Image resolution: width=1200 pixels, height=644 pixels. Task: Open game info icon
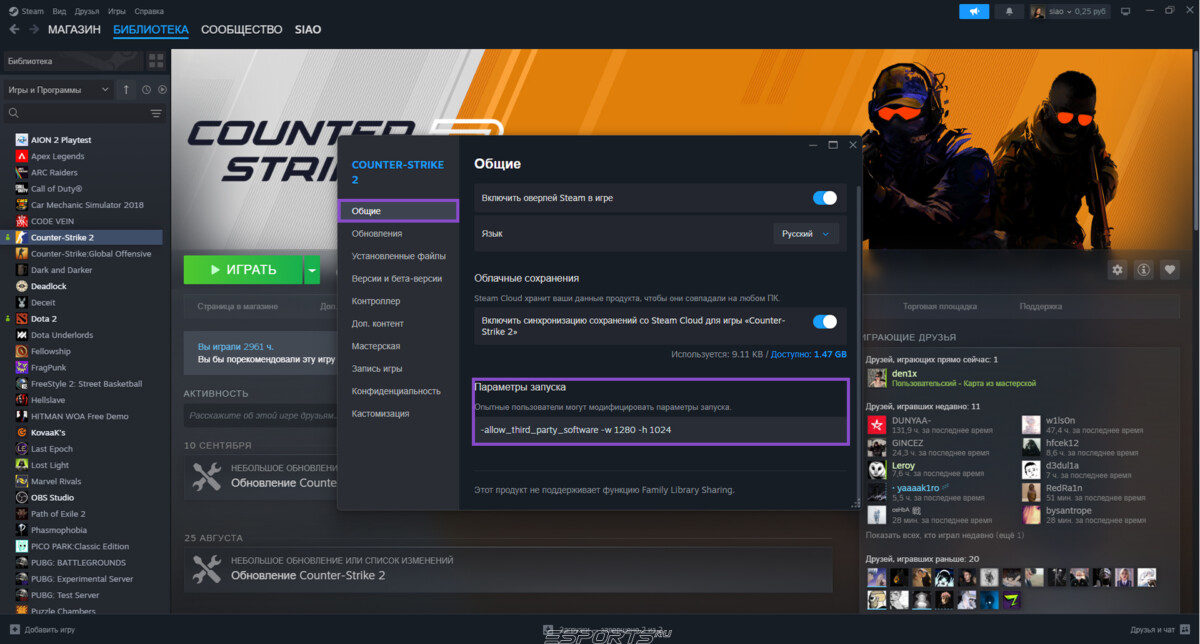[1143, 269]
